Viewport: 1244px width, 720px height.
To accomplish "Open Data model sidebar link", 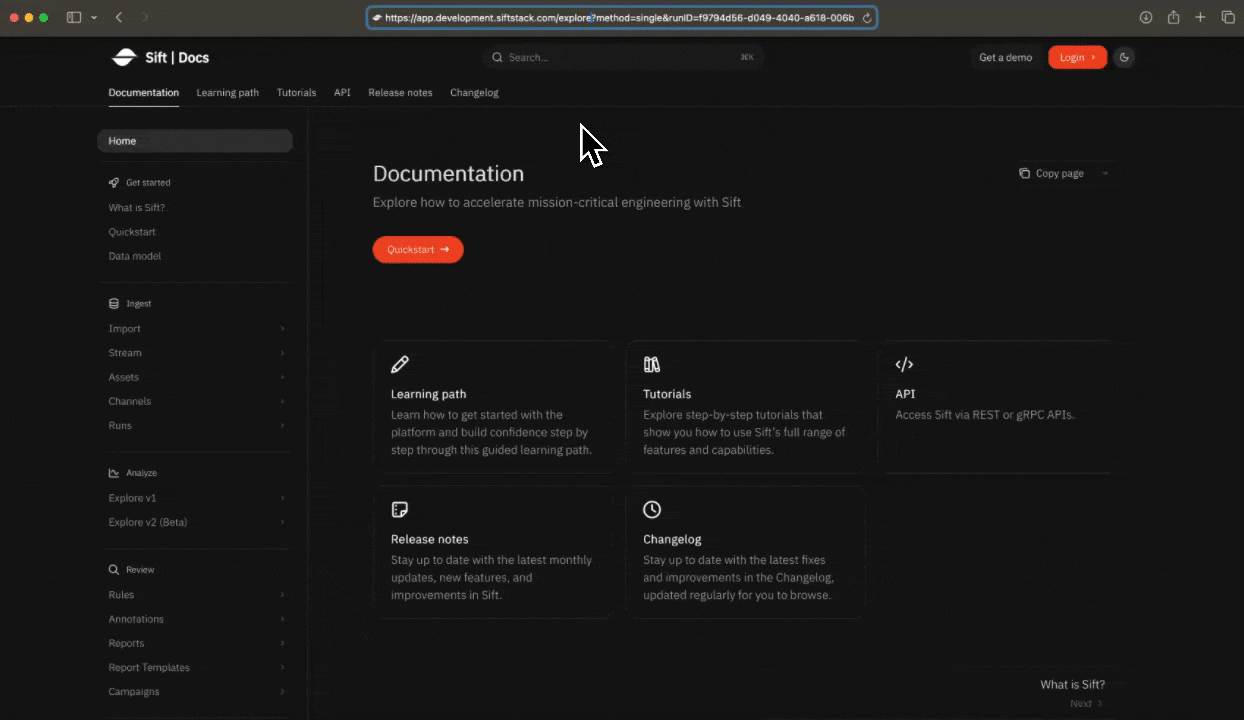I will point(135,256).
